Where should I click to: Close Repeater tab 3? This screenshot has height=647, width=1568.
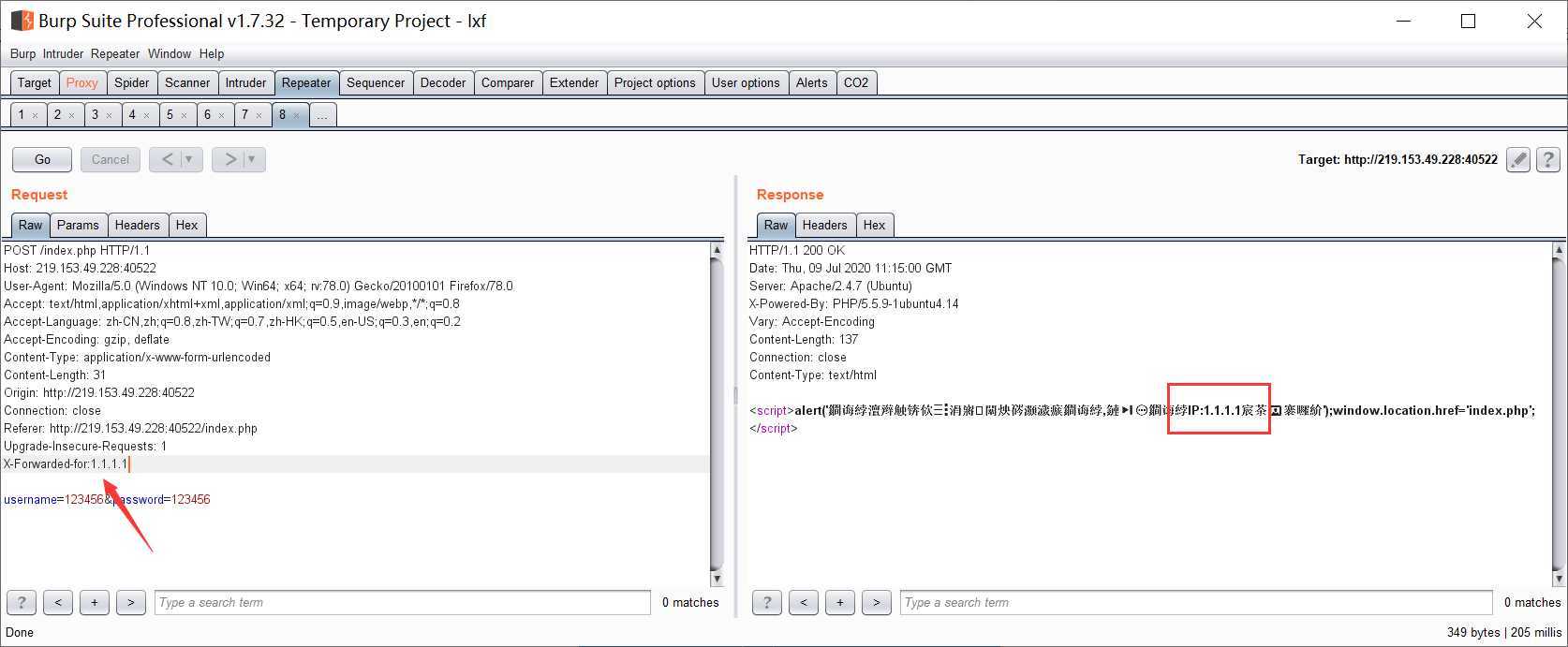point(109,115)
